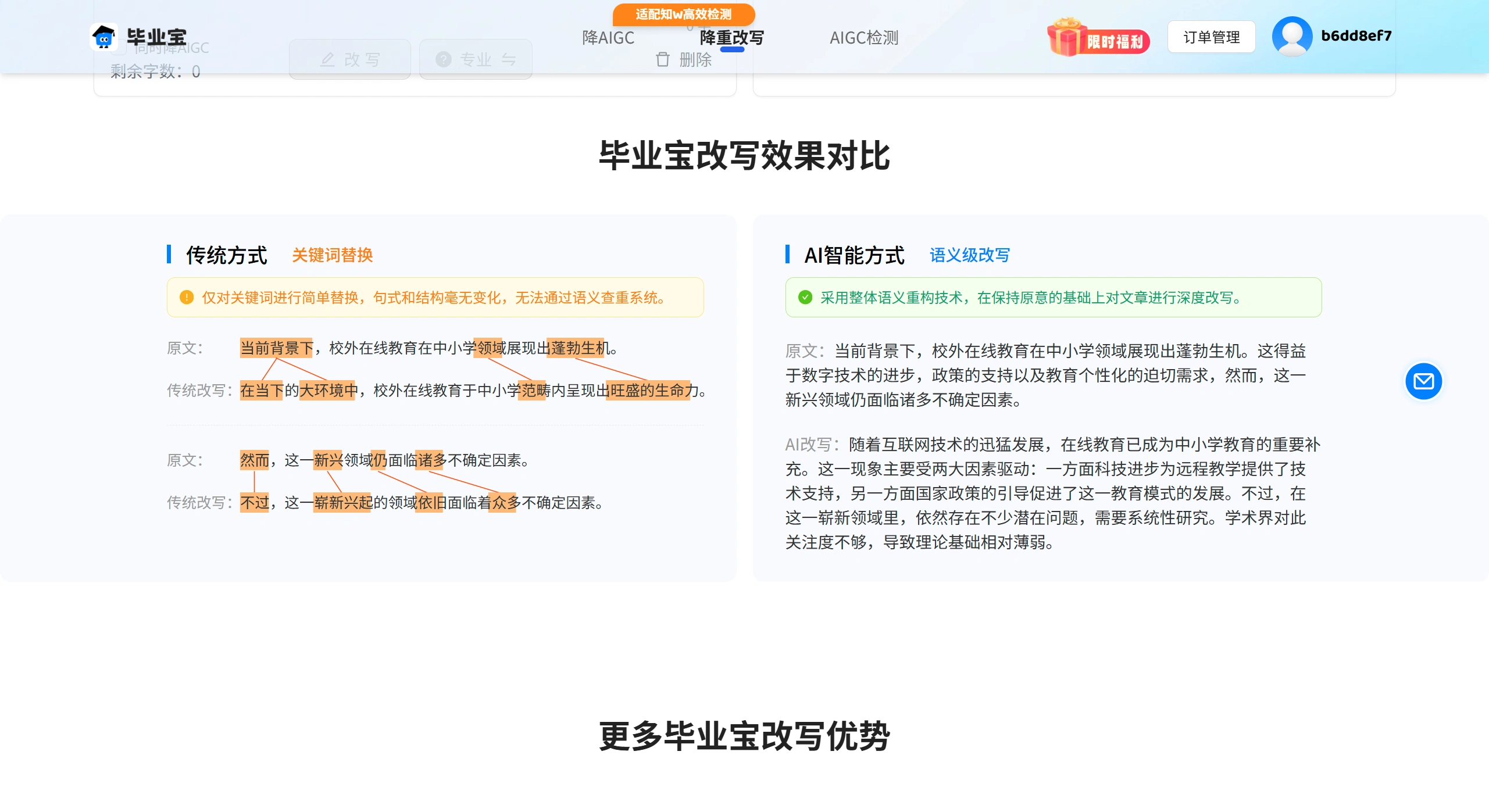Screen dimensions: 1489x812
Task: Click the 传统方式 section title
Action: [x=227, y=255]
